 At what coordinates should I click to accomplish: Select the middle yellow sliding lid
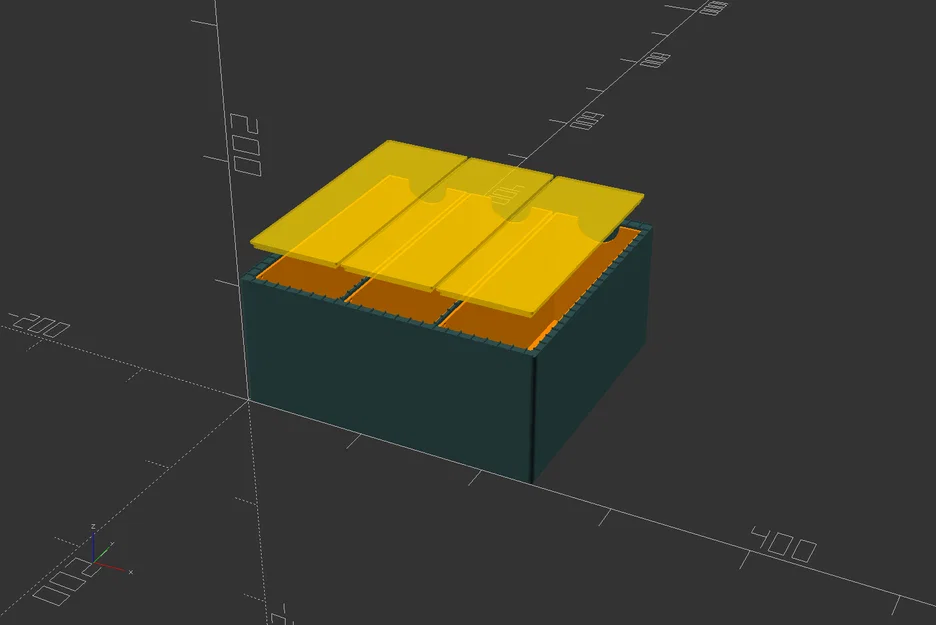(x=447, y=226)
